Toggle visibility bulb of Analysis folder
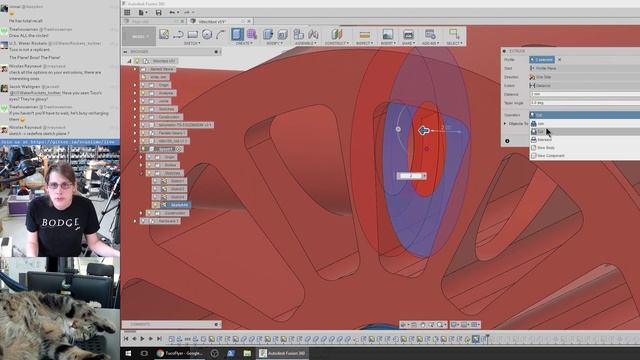The height and width of the screenshot is (360, 640). 143,93
